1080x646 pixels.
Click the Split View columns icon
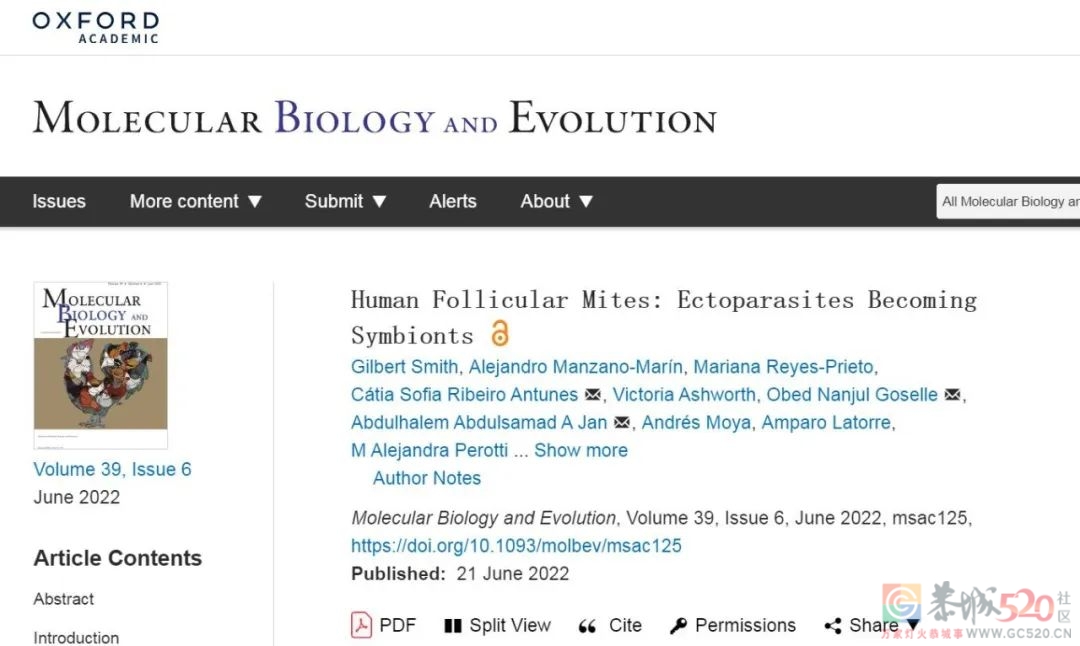point(453,625)
